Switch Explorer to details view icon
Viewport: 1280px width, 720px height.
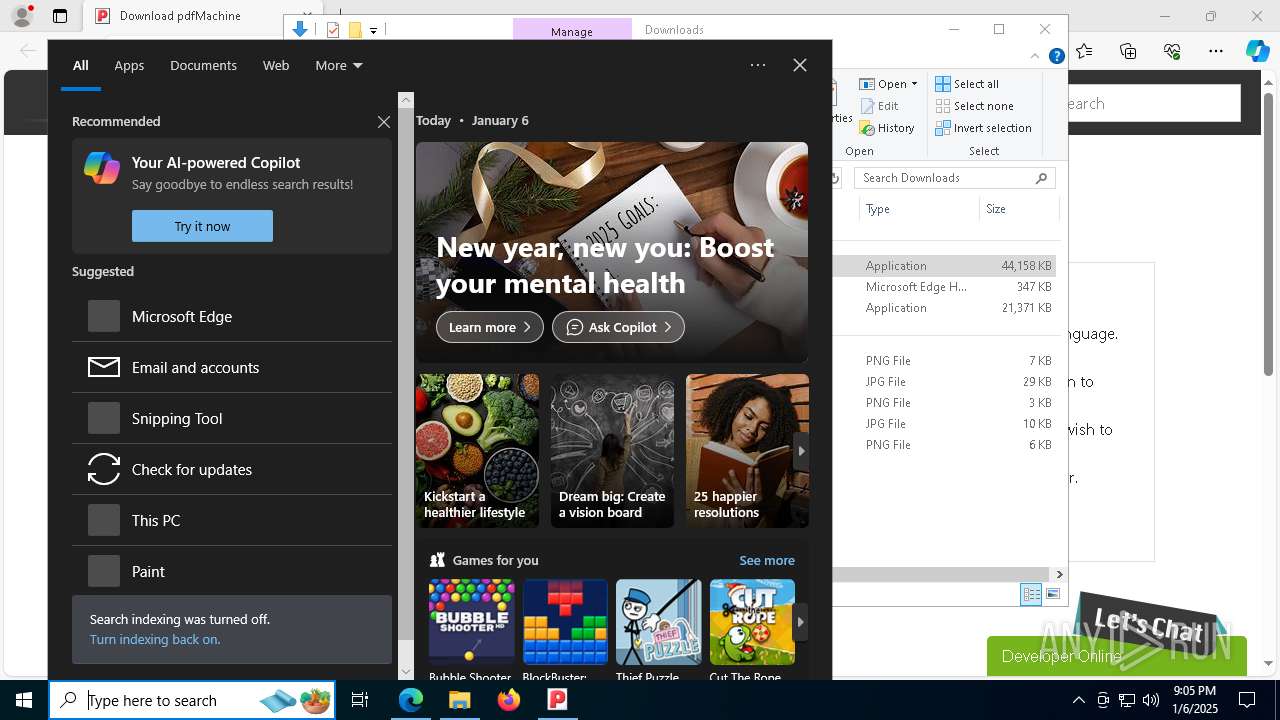[x=1031, y=594]
